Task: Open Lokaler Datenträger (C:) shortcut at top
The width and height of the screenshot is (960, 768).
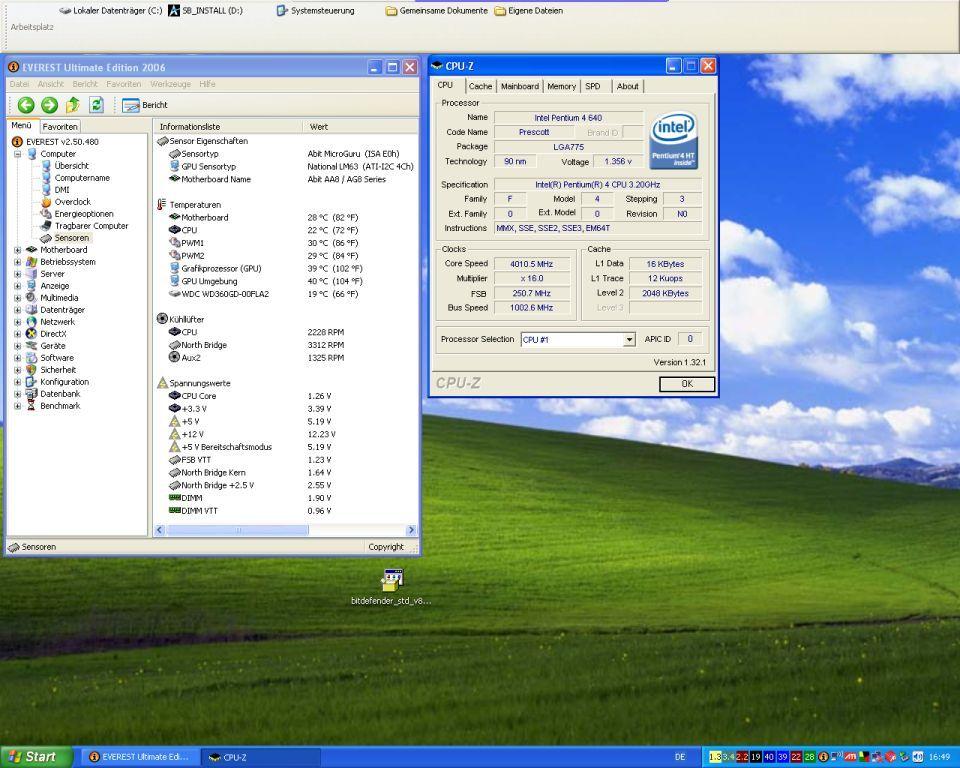Action: tap(111, 10)
